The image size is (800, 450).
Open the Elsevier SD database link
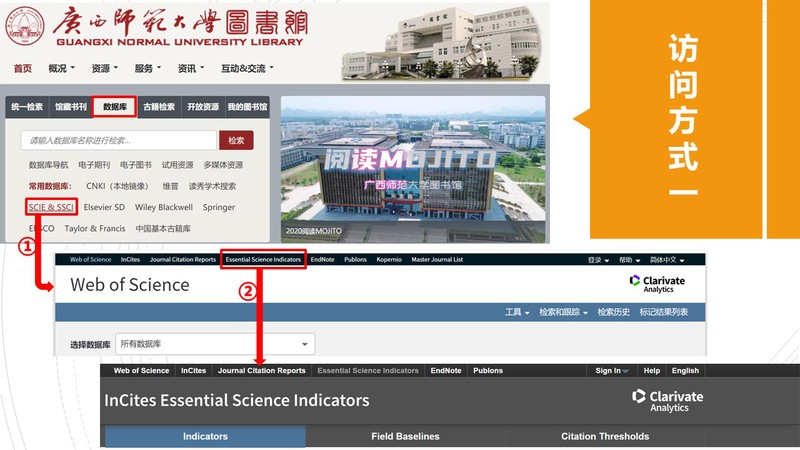(x=104, y=207)
